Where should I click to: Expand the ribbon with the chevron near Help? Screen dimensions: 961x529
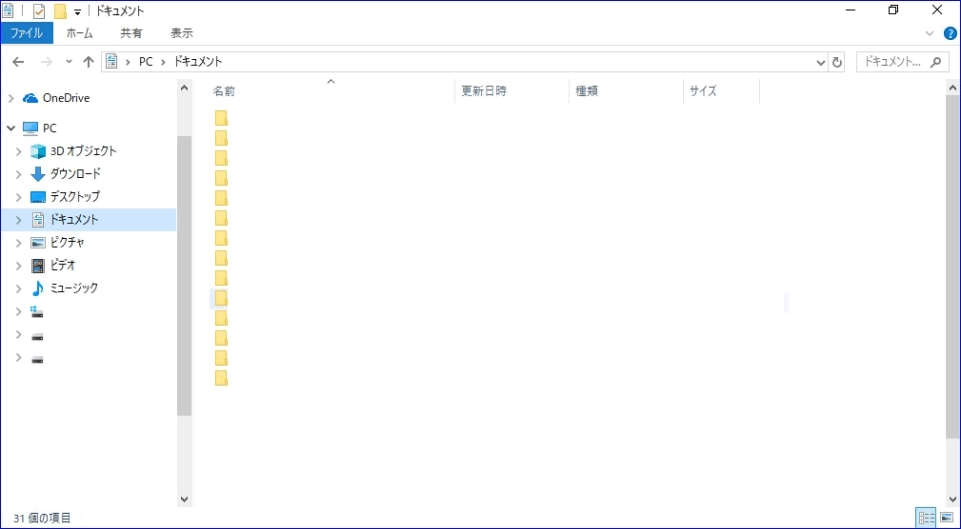tap(930, 33)
